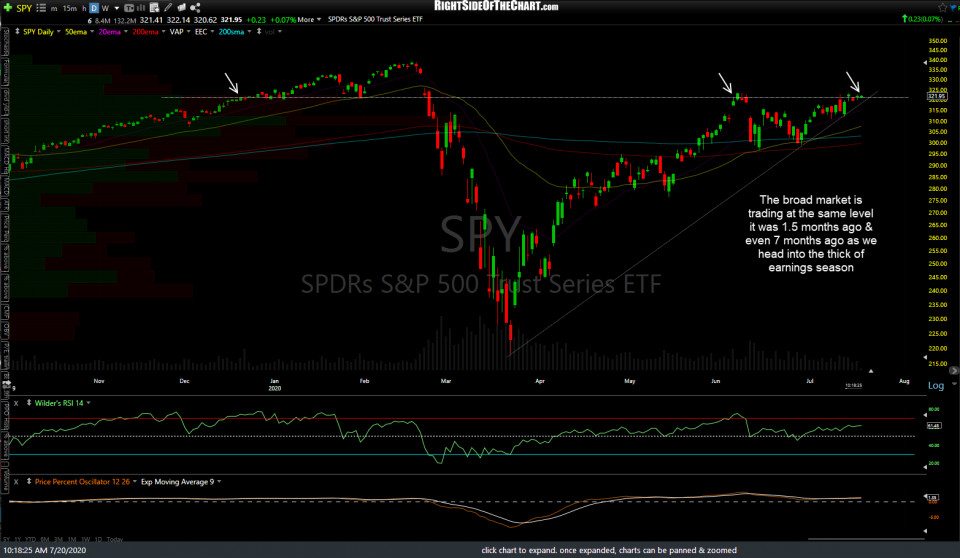Set chart range to 1M

point(72,539)
